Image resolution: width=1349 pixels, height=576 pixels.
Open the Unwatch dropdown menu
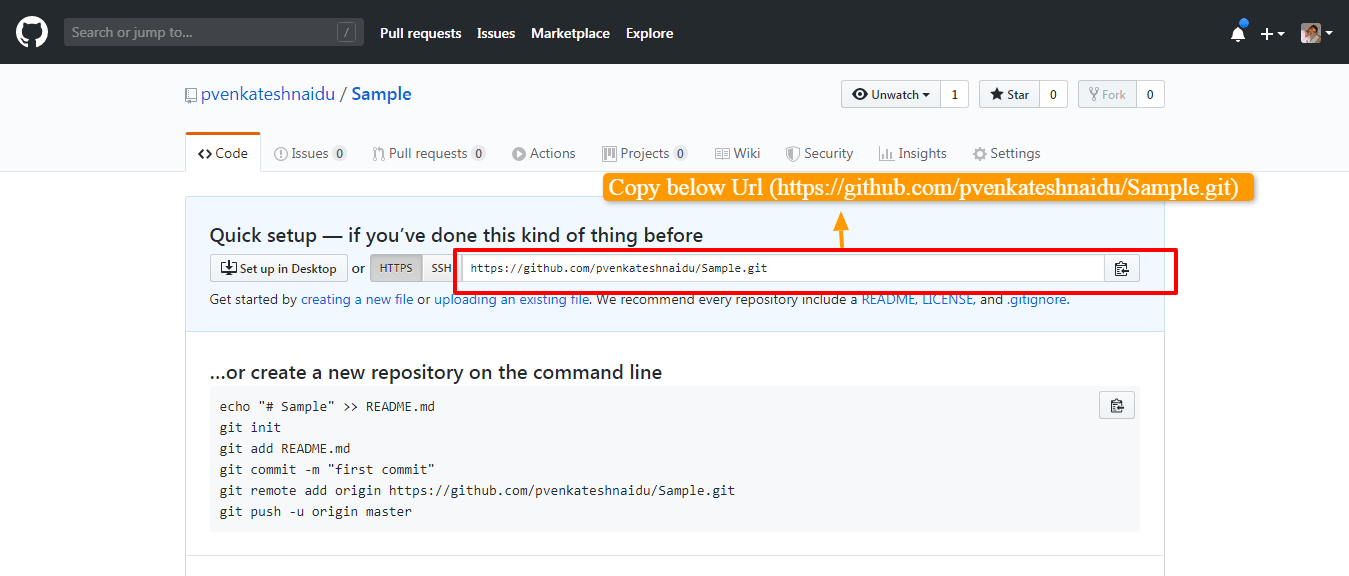tap(890, 93)
